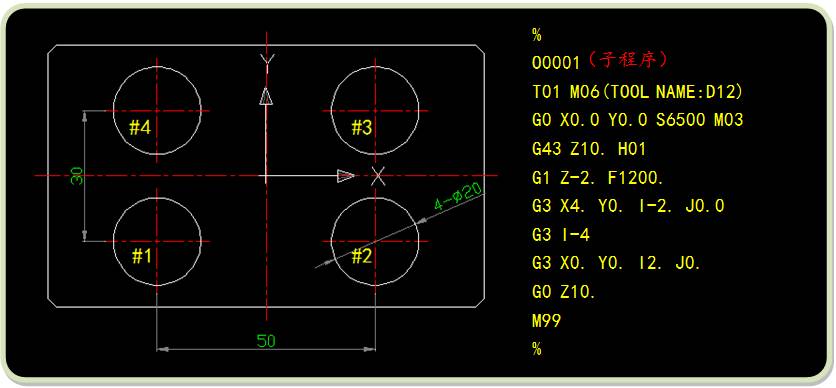Select the circle labeled #2

tap(375, 241)
